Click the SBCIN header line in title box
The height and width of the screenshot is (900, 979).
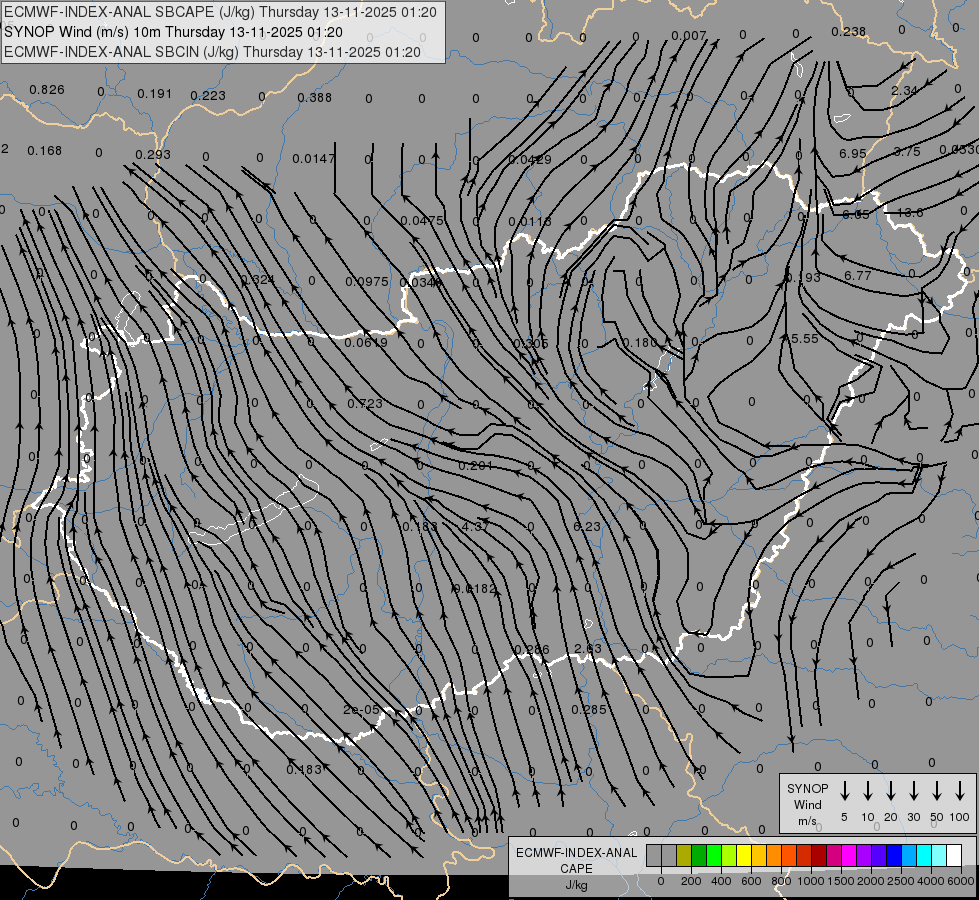[x=212, y=52]
